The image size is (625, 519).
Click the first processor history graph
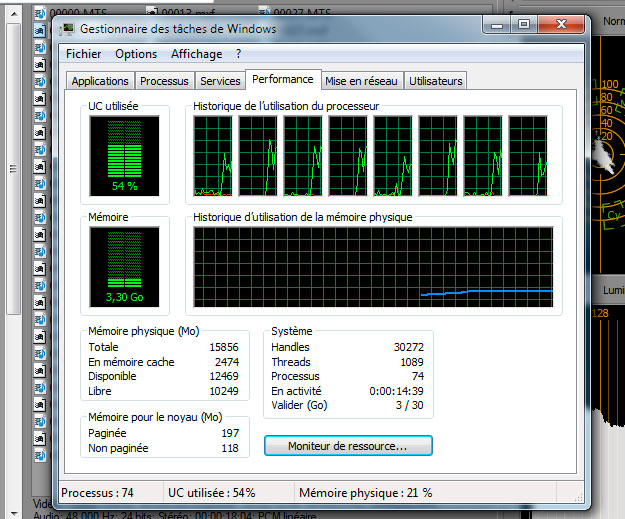pyautogui.click(x=213, y=156)
